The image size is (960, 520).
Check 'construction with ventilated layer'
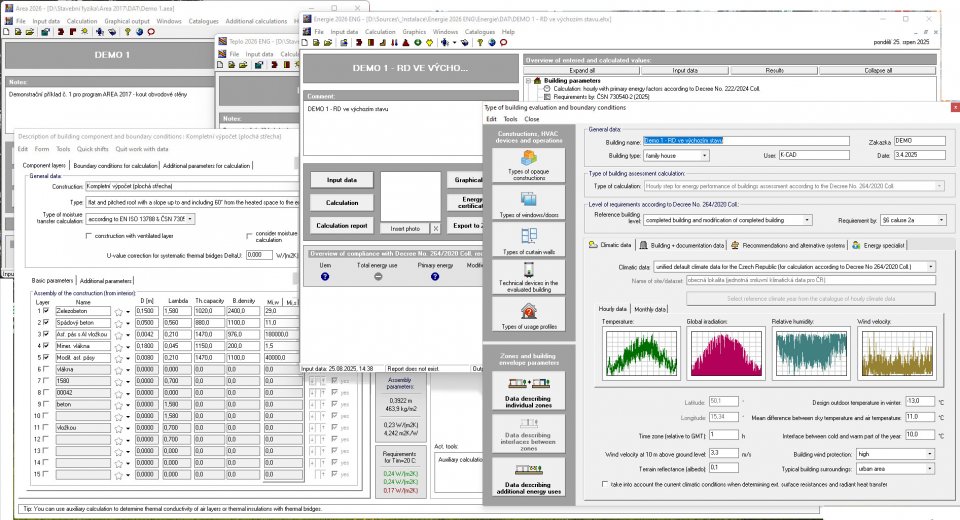point(89,236)
